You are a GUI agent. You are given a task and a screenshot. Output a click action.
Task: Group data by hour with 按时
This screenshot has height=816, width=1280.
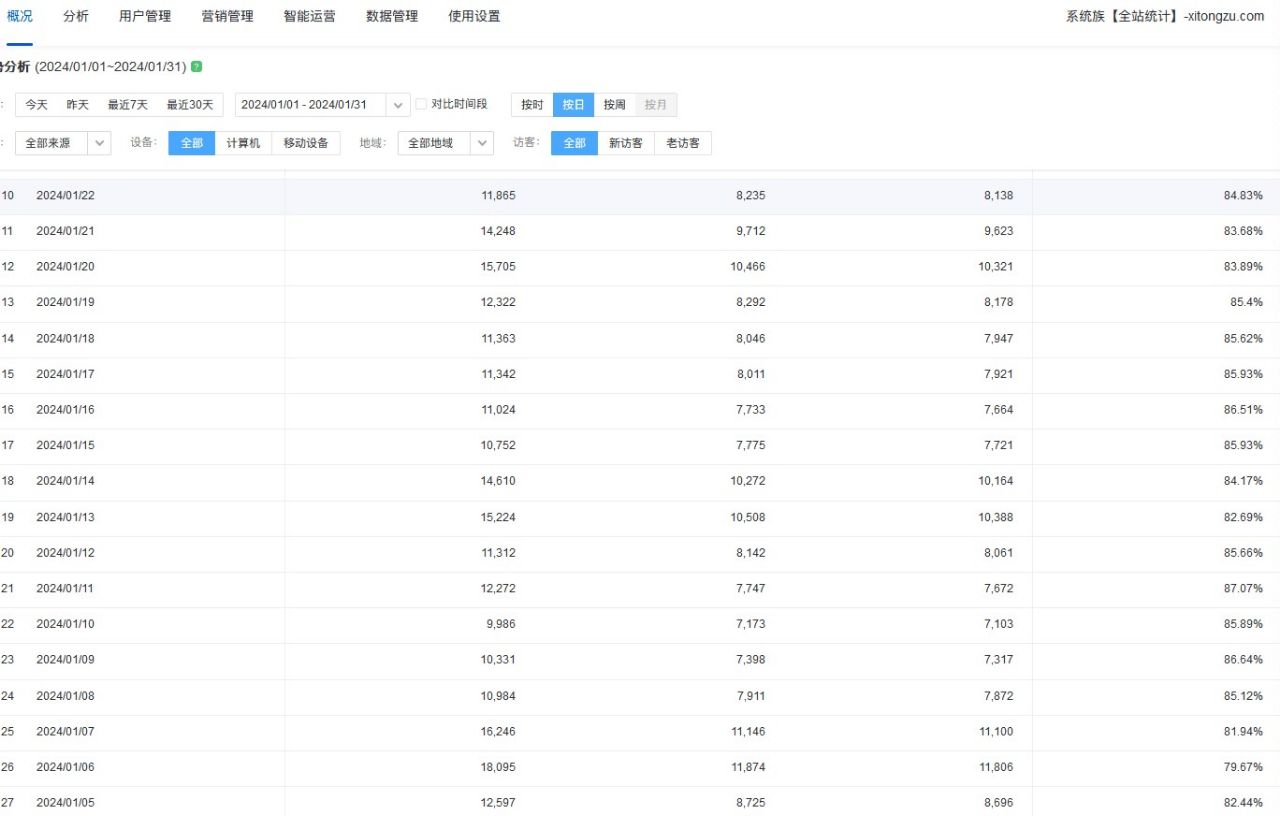point(532,105)
